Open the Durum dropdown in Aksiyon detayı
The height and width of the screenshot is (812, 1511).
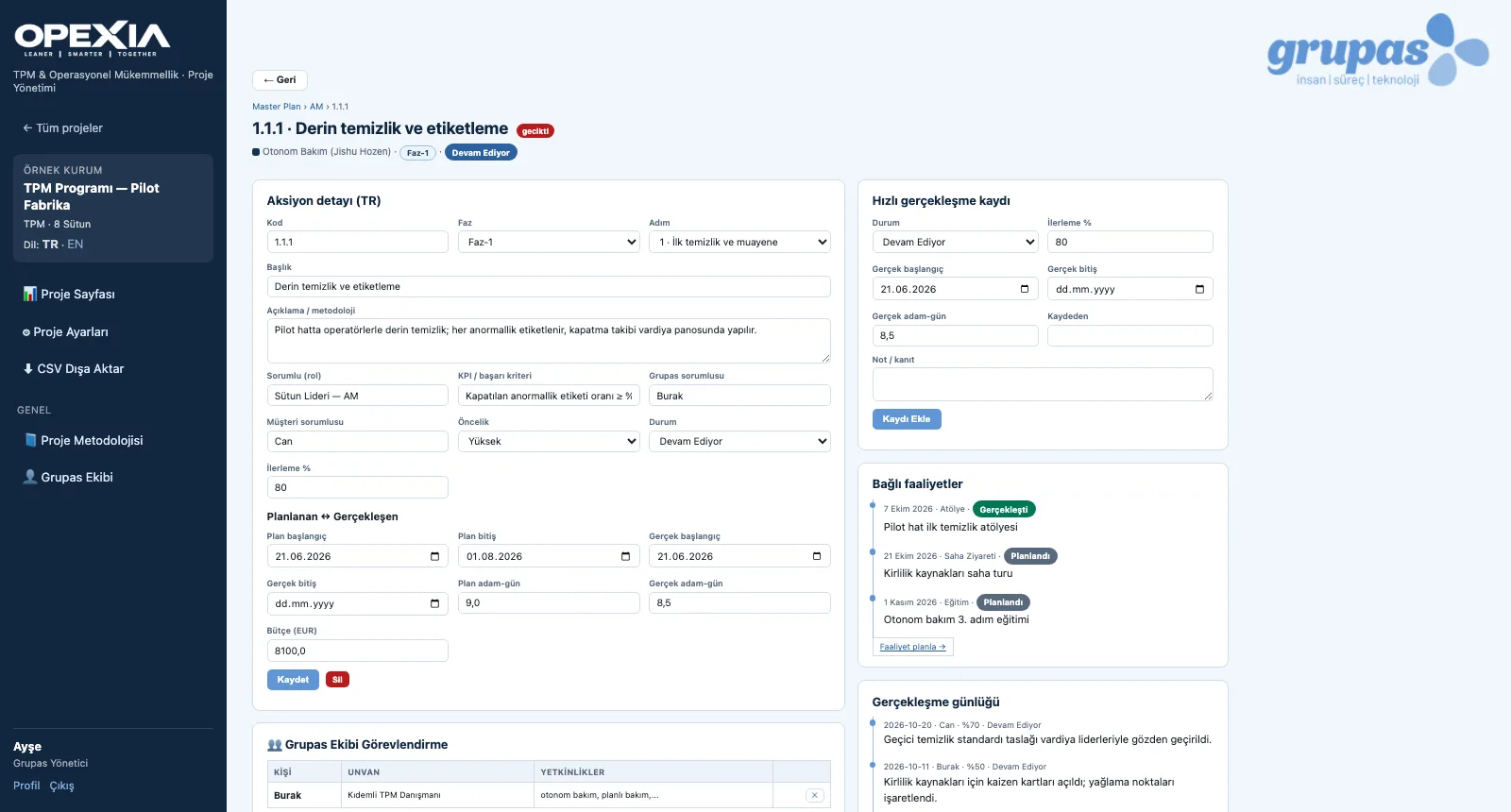(739, 441)
